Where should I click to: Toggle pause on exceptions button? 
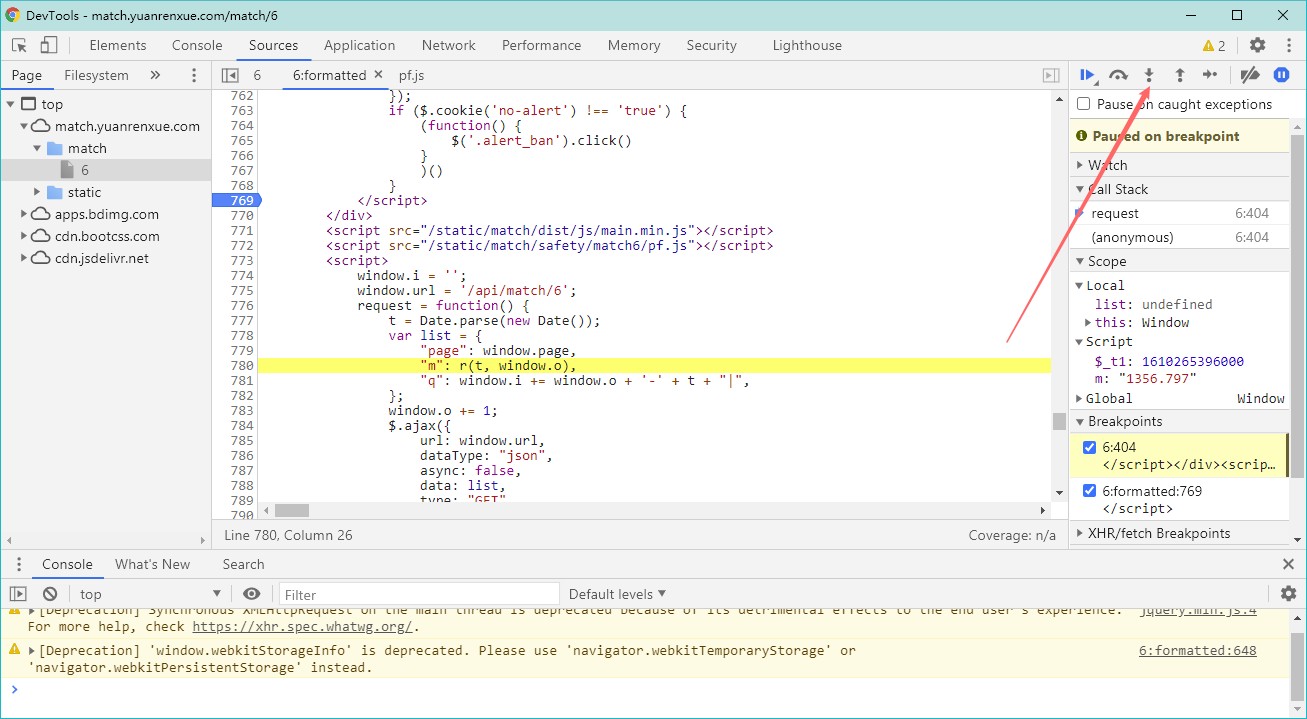pyautogui.click(x=1281, y=75)
